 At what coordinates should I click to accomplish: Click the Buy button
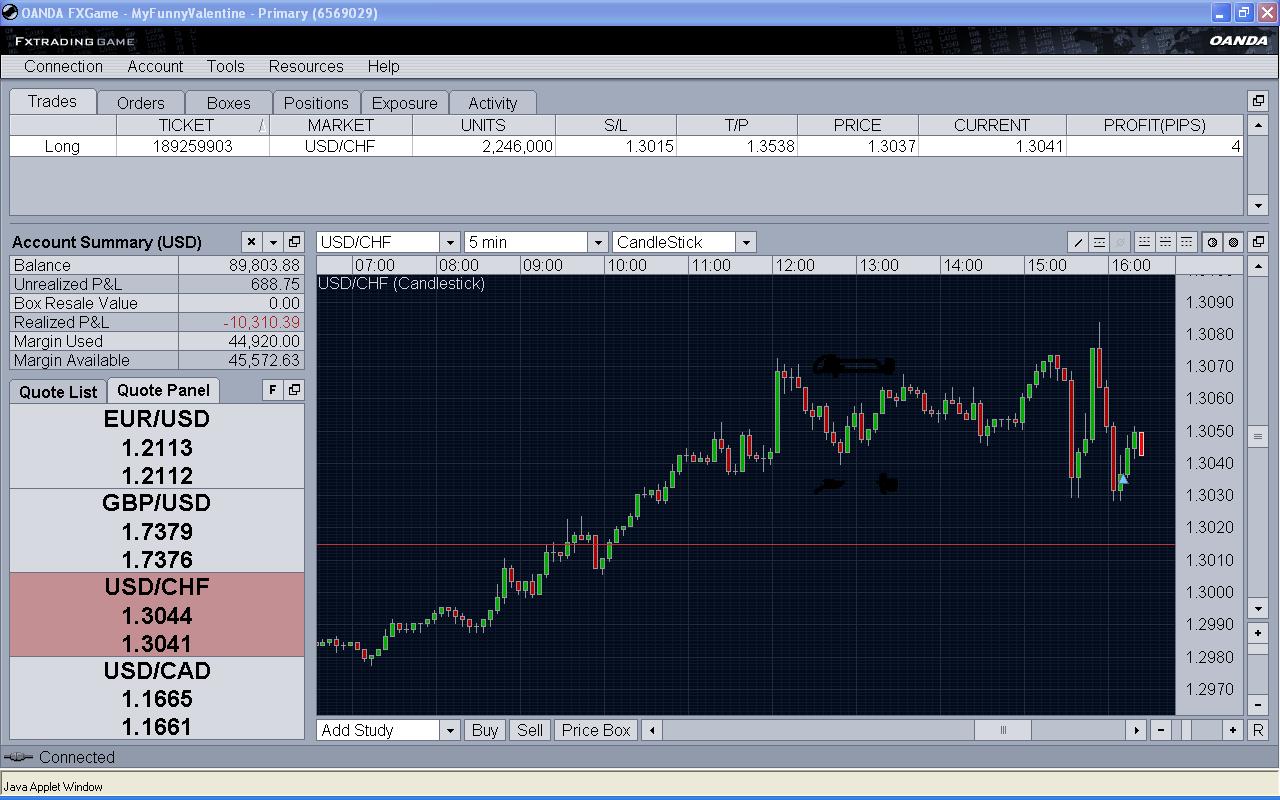point(484,730)
